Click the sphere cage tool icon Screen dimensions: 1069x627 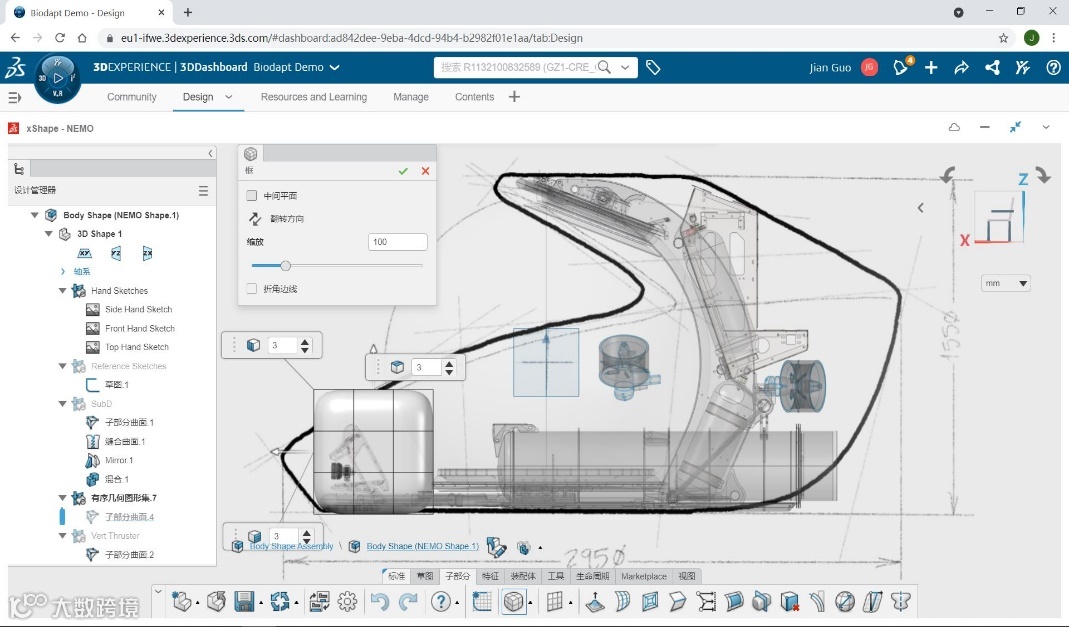tap(845, 601)
